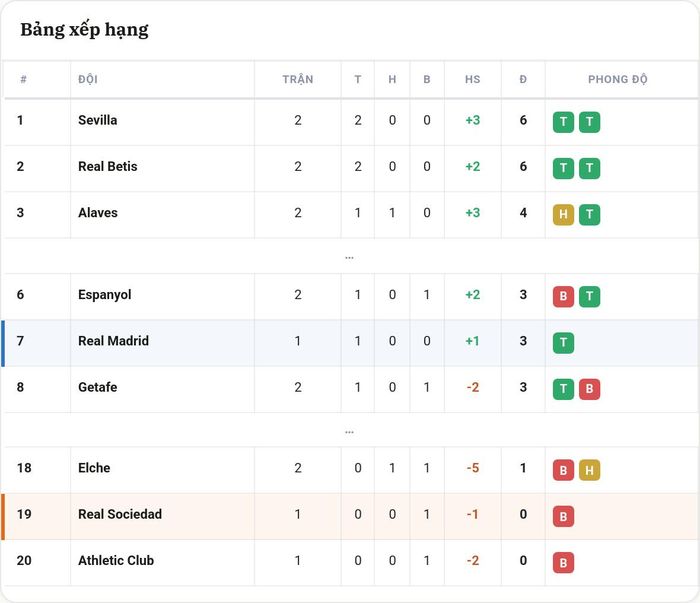Expand hidden rows between Getafe and Elche
The width and height of the screenshot is (700, 603).
350,432
